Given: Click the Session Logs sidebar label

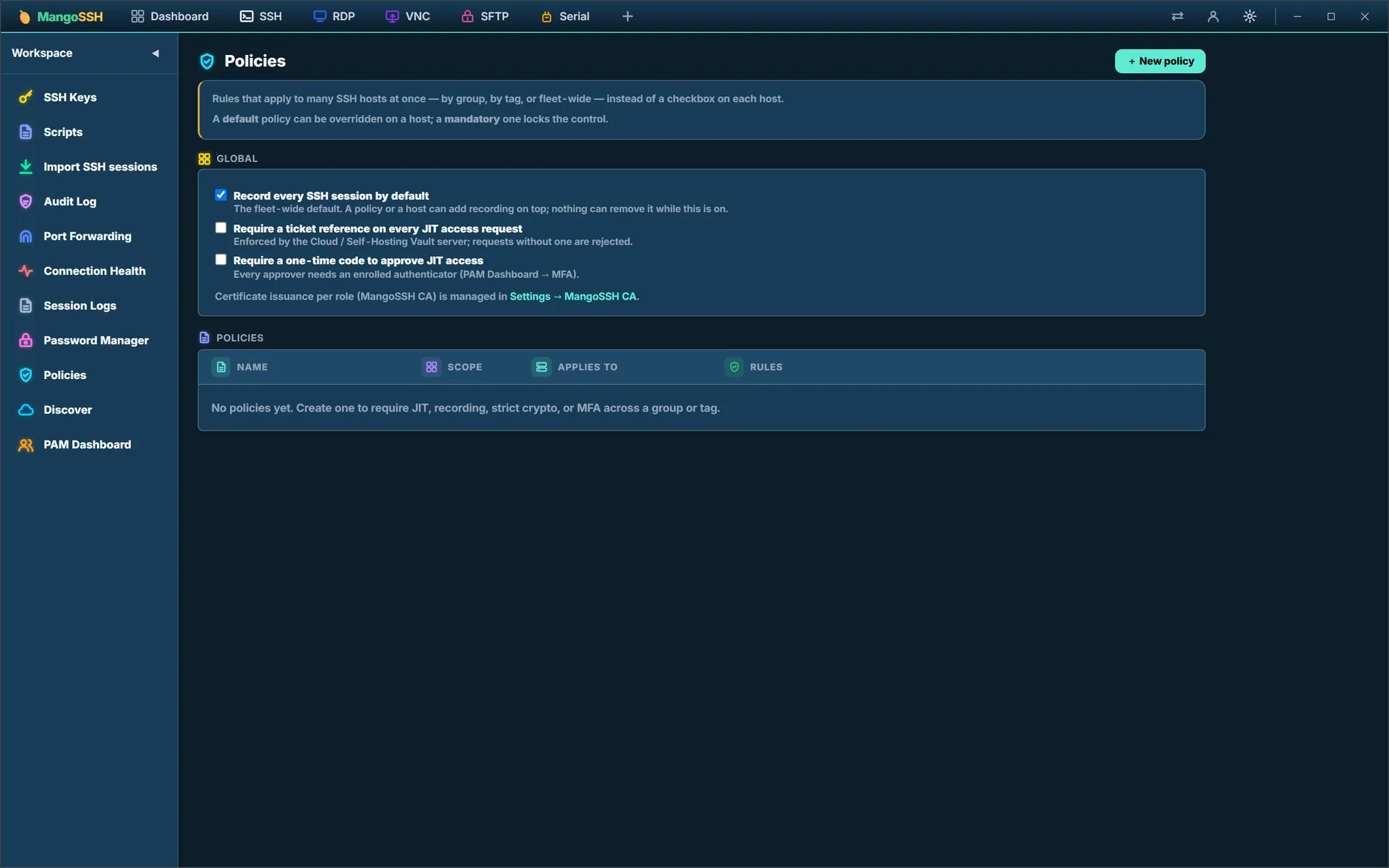Looking at the screenshot, I should [x=80, y=305].
